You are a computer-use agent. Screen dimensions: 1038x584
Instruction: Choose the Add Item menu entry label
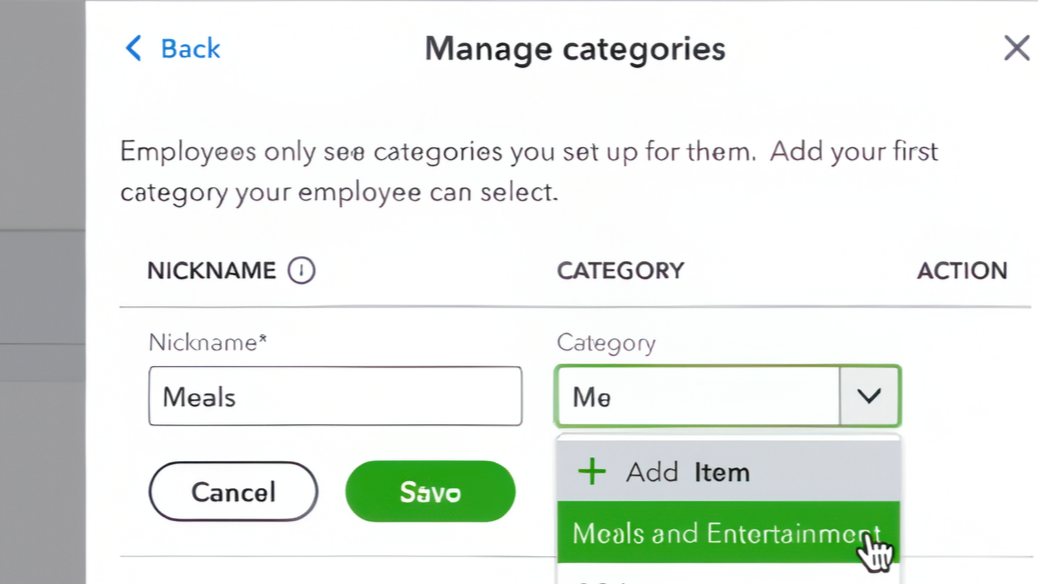(688, 472)
